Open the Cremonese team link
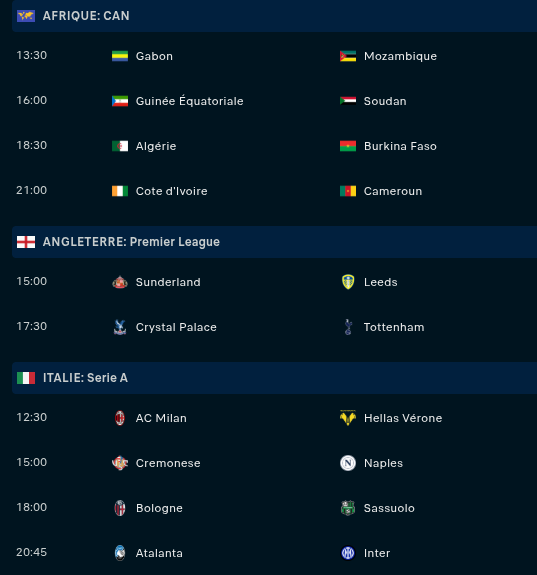Viewport: 537px width, 575px height. pos(168,463)
